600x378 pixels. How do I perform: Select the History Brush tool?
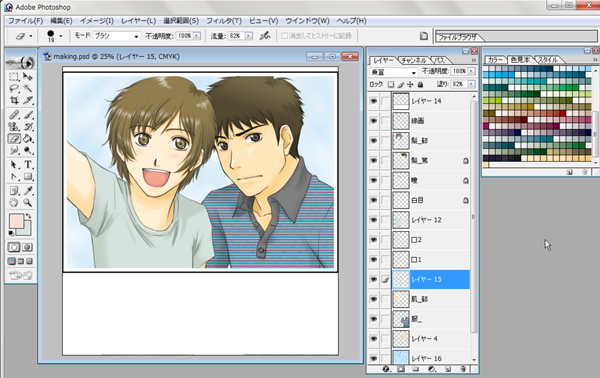point(28,127)
